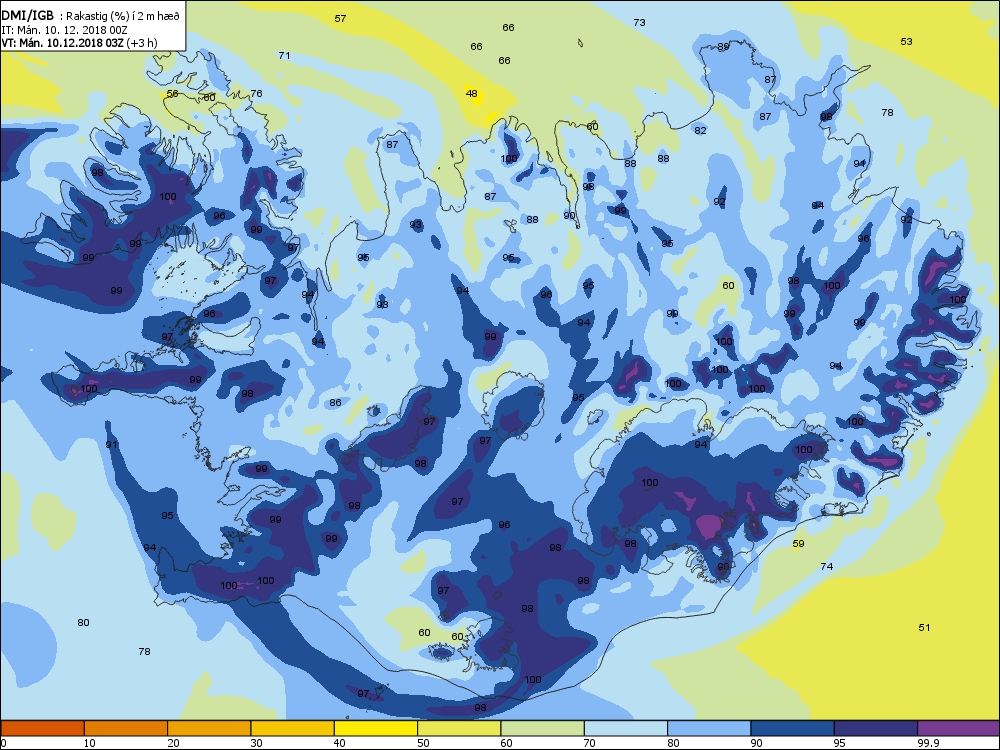Screen dimensions: 1000x750
Task: Click the '99.9' legend tick label
Action: pos(927,743)
